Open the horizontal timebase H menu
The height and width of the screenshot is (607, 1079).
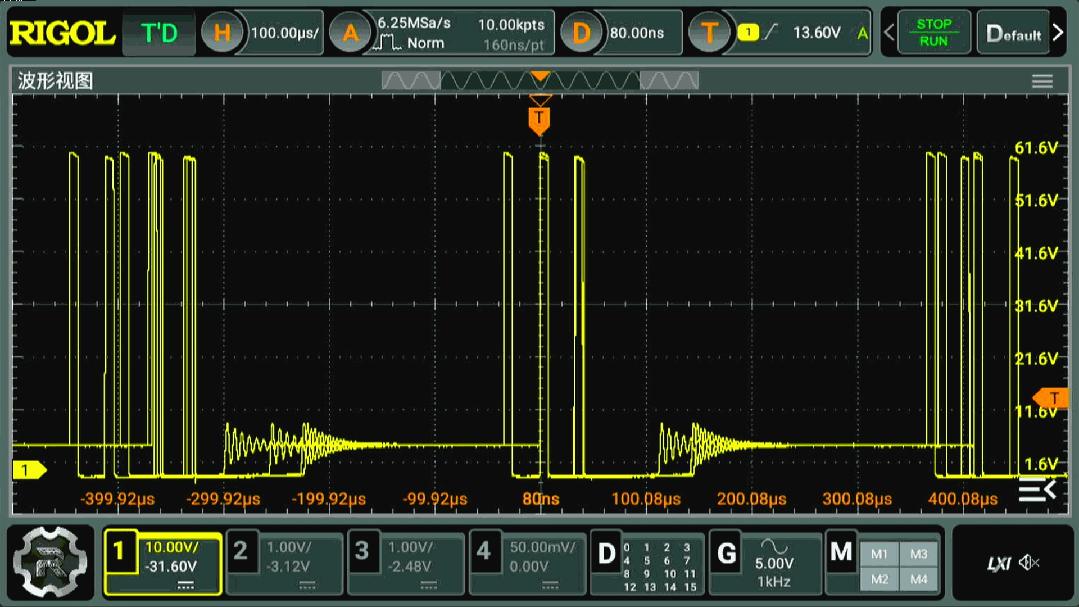coord(222,33)
